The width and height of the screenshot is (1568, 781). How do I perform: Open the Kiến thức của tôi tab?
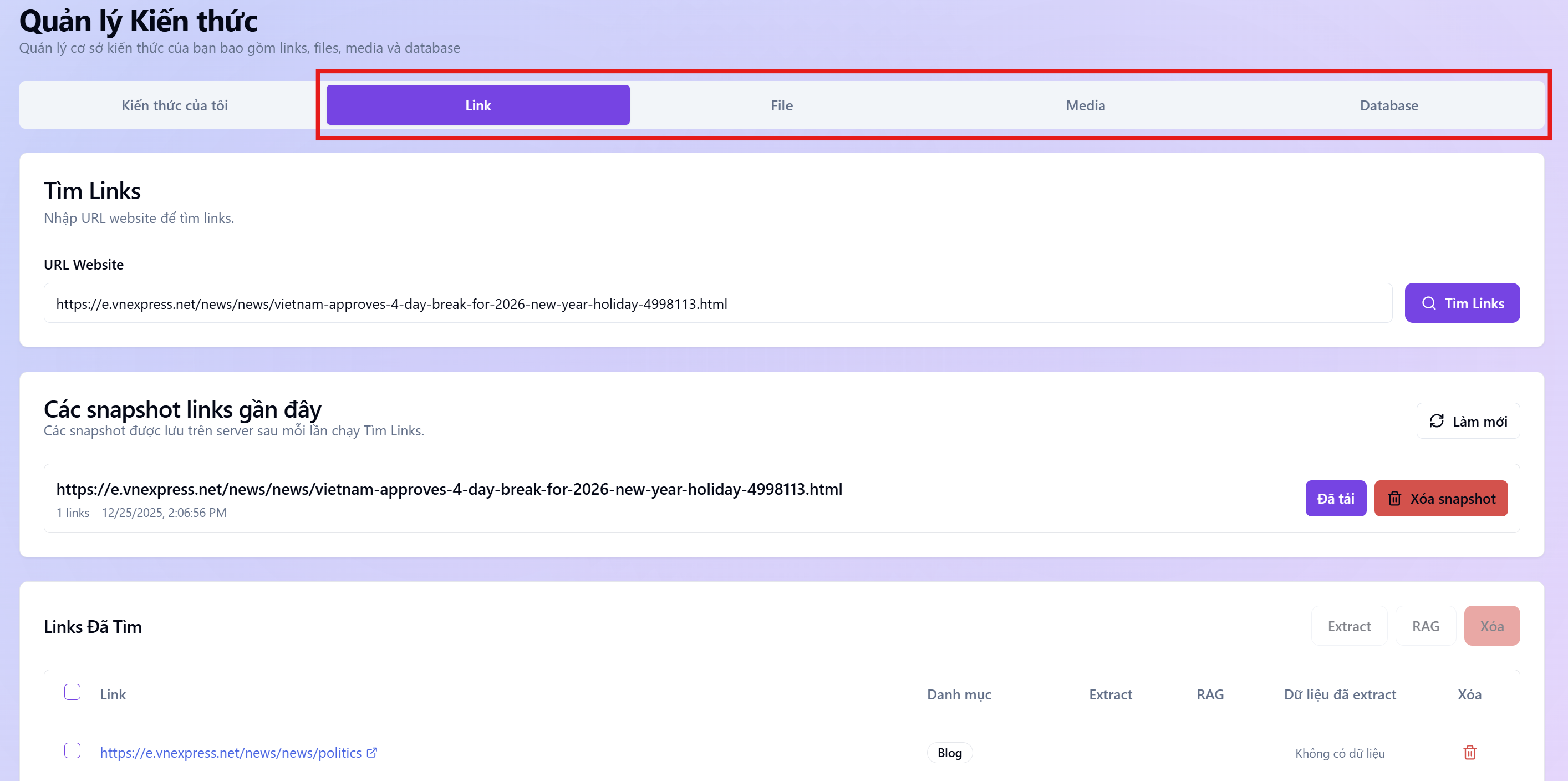[175, 105]
